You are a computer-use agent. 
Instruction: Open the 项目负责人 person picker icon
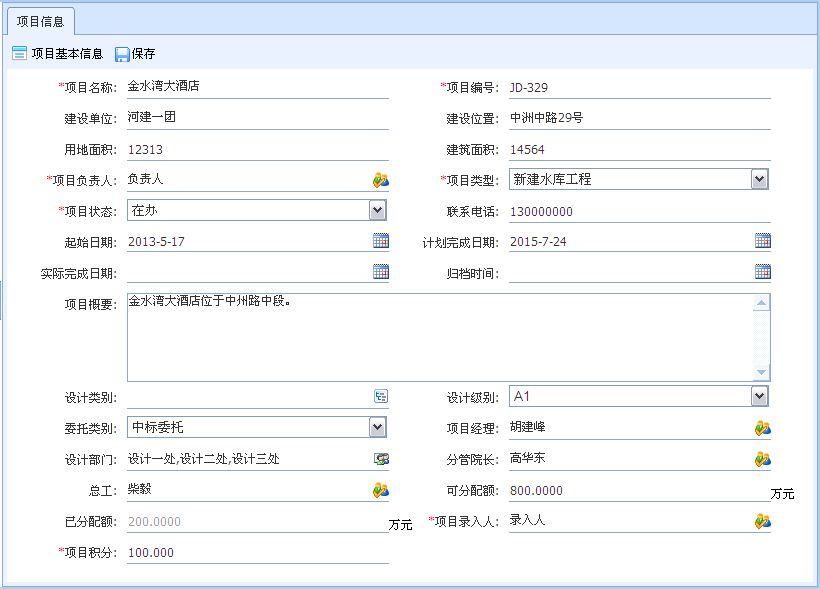(x=380, y=179)
